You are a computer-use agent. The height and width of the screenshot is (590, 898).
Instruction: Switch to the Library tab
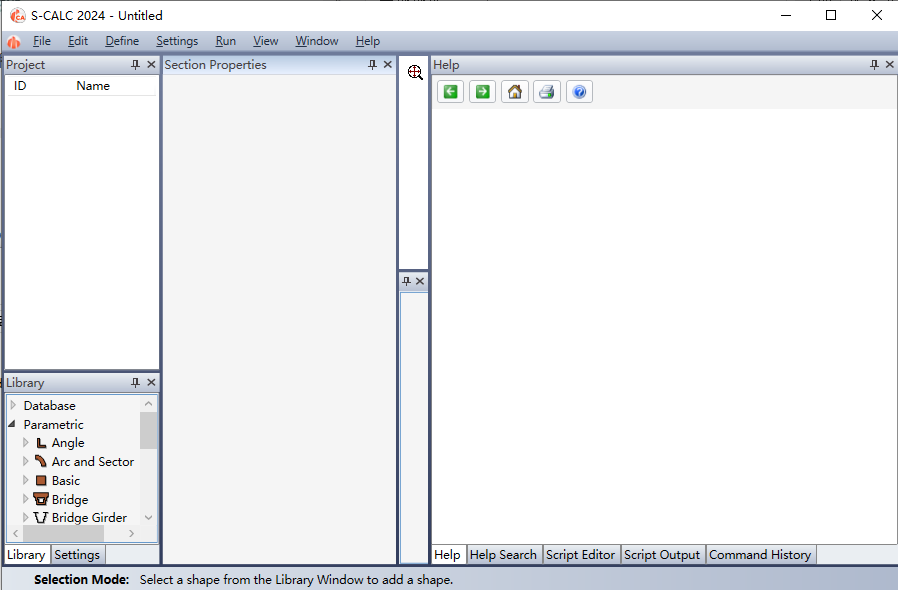tap(26, 554)
